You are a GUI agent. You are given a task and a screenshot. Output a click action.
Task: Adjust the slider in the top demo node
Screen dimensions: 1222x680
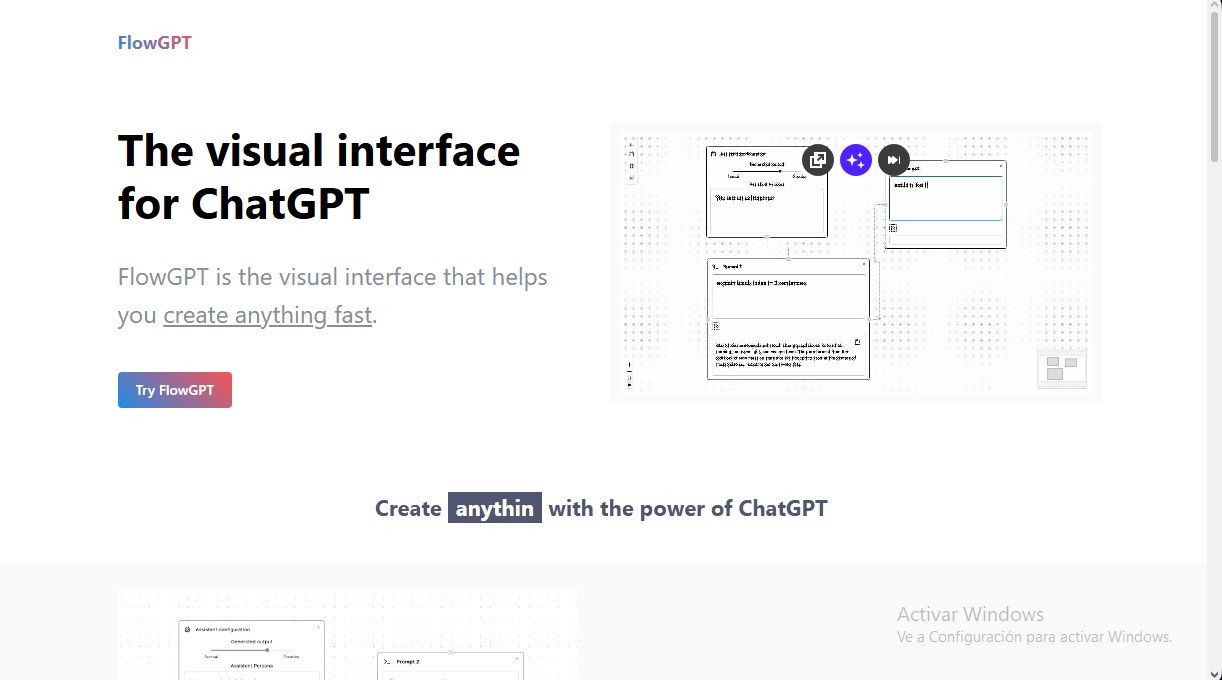tap(780, 171)
